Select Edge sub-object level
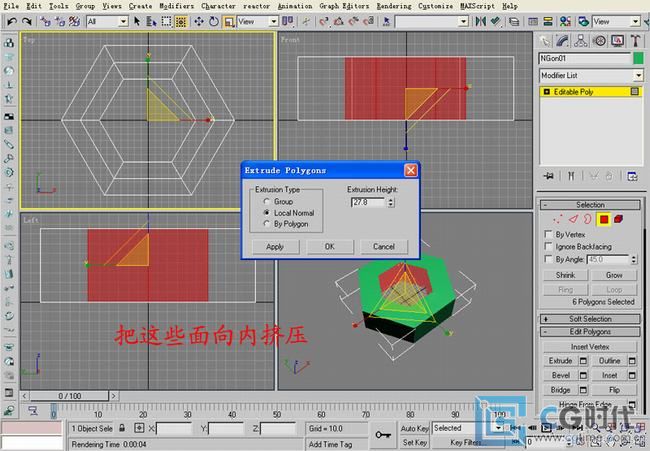The image size is (650, 451). coord(573,219)
